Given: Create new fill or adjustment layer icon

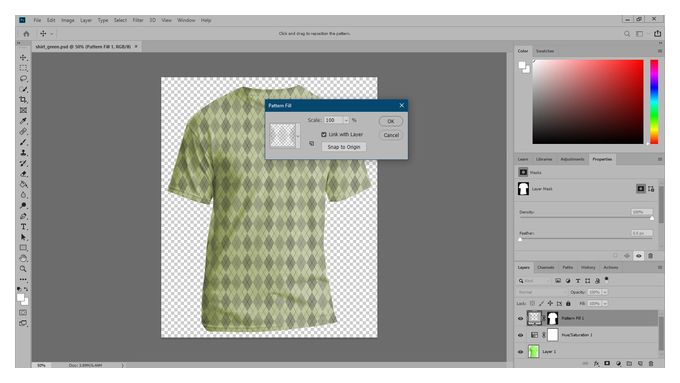Looking at the screenshot, I should click(x=618, y=363).
